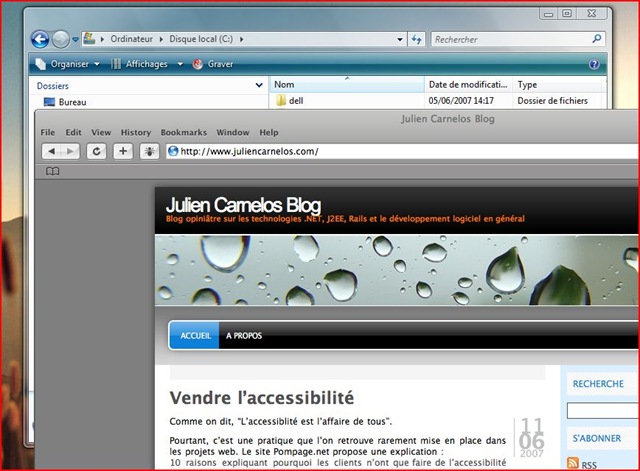Open Safari File menu

48,132
